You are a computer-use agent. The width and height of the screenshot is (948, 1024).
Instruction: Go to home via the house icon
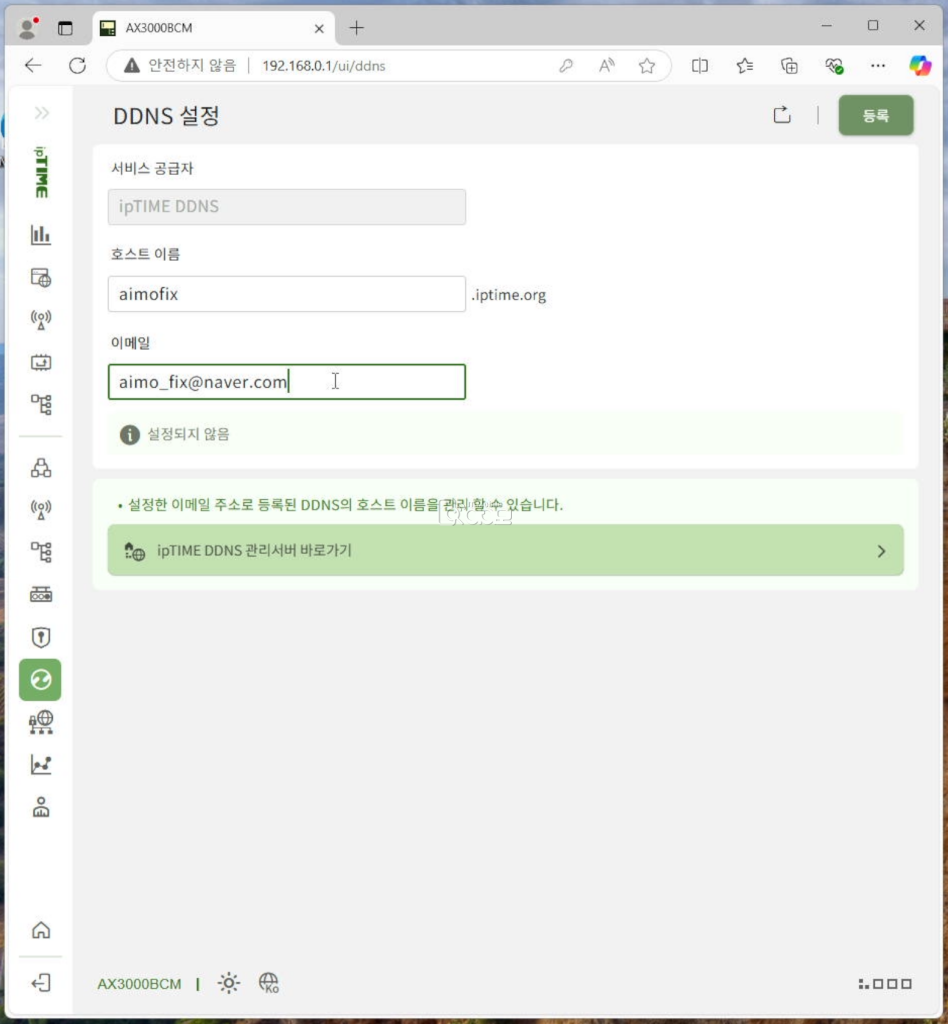pos(41,930)
